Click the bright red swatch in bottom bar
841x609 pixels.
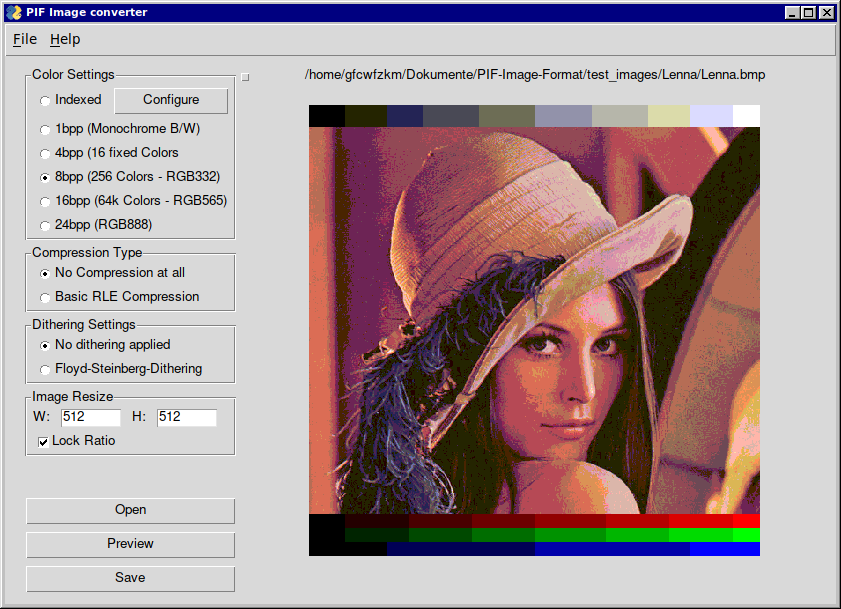pyautogui.click(x=746, y=520)
